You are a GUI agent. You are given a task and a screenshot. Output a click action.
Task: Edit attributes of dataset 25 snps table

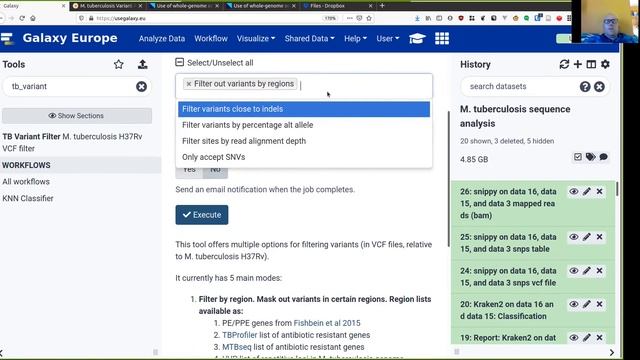[x=587, y=237]
